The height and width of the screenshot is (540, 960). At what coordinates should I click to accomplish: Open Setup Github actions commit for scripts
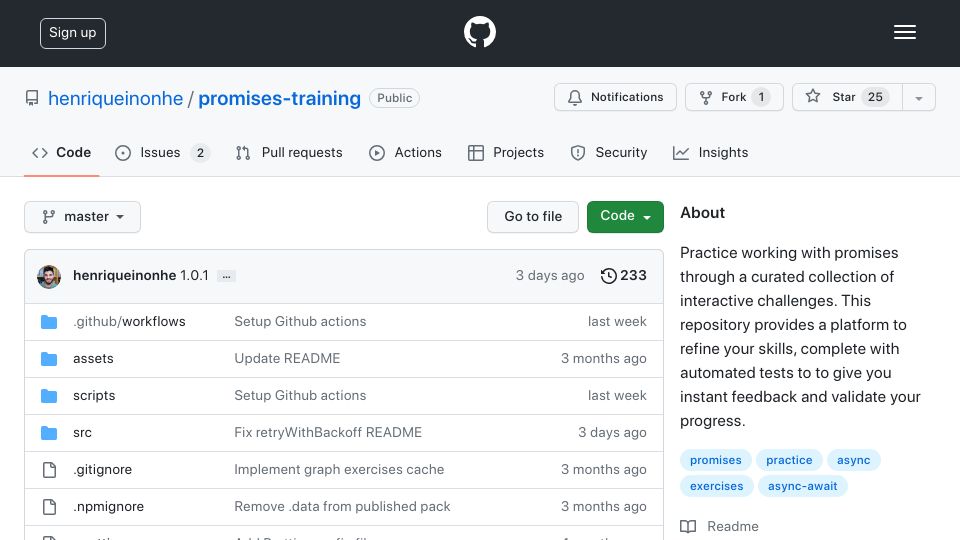300,396
